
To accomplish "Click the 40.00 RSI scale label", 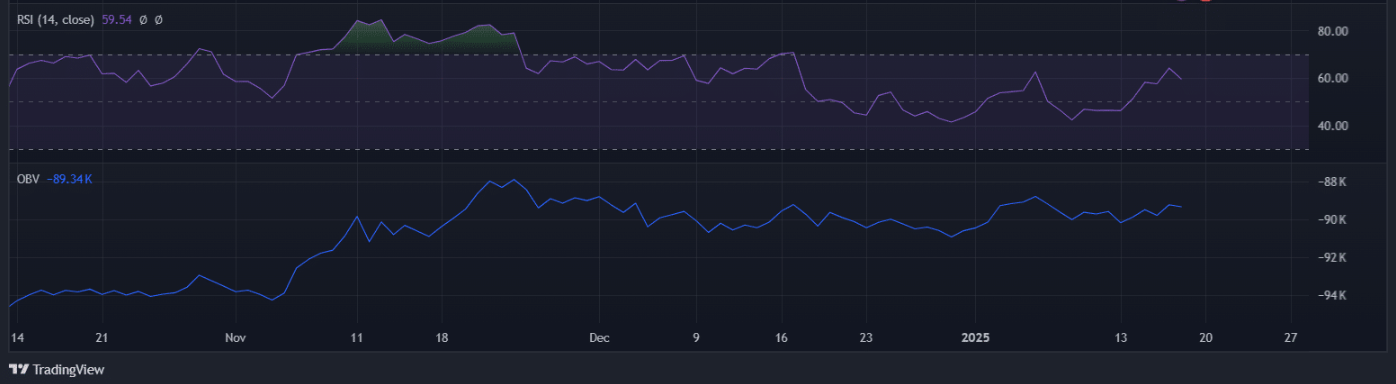I will pos(1334,126).
